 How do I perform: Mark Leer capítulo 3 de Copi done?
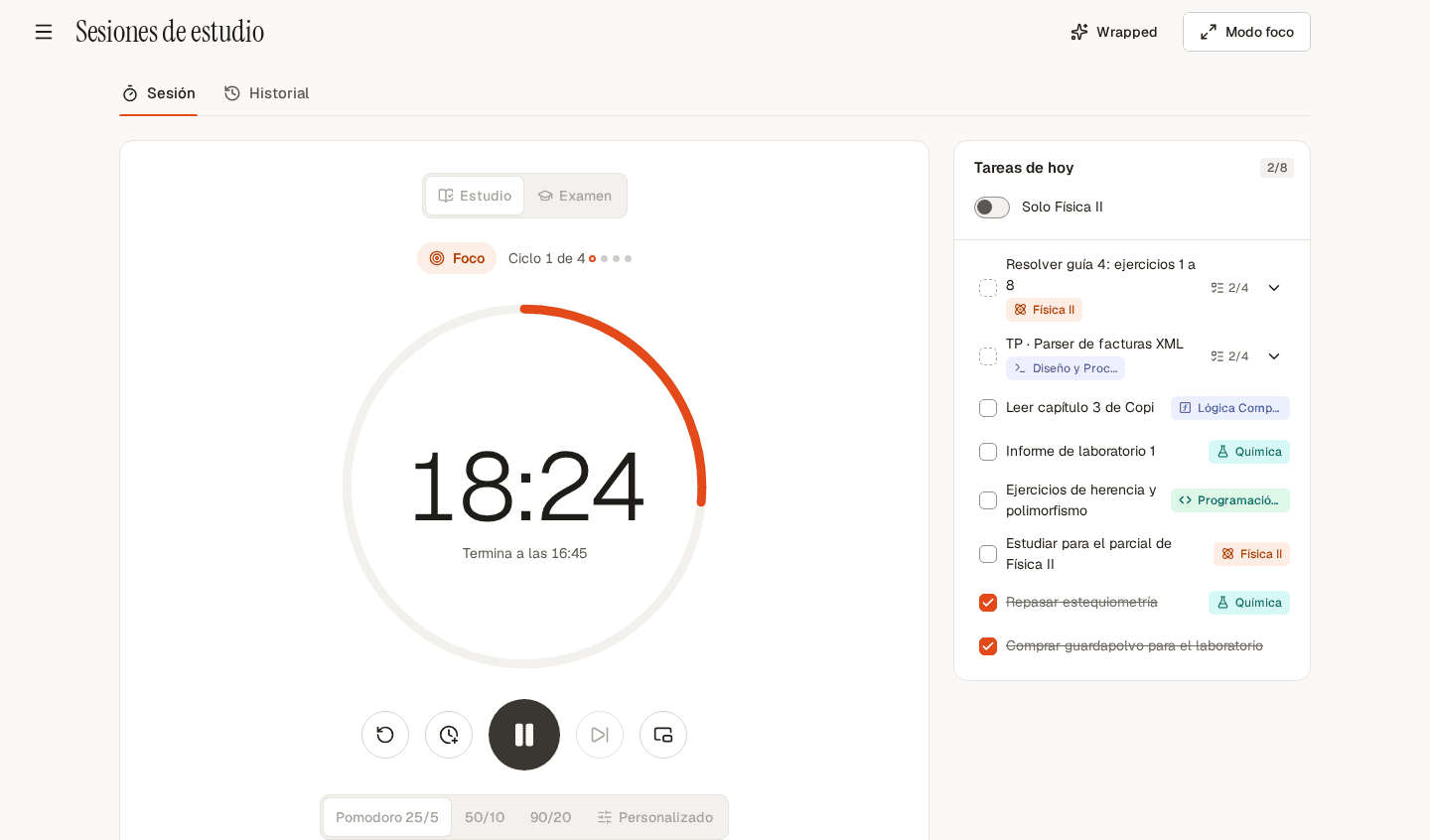(x=988, y=408)
